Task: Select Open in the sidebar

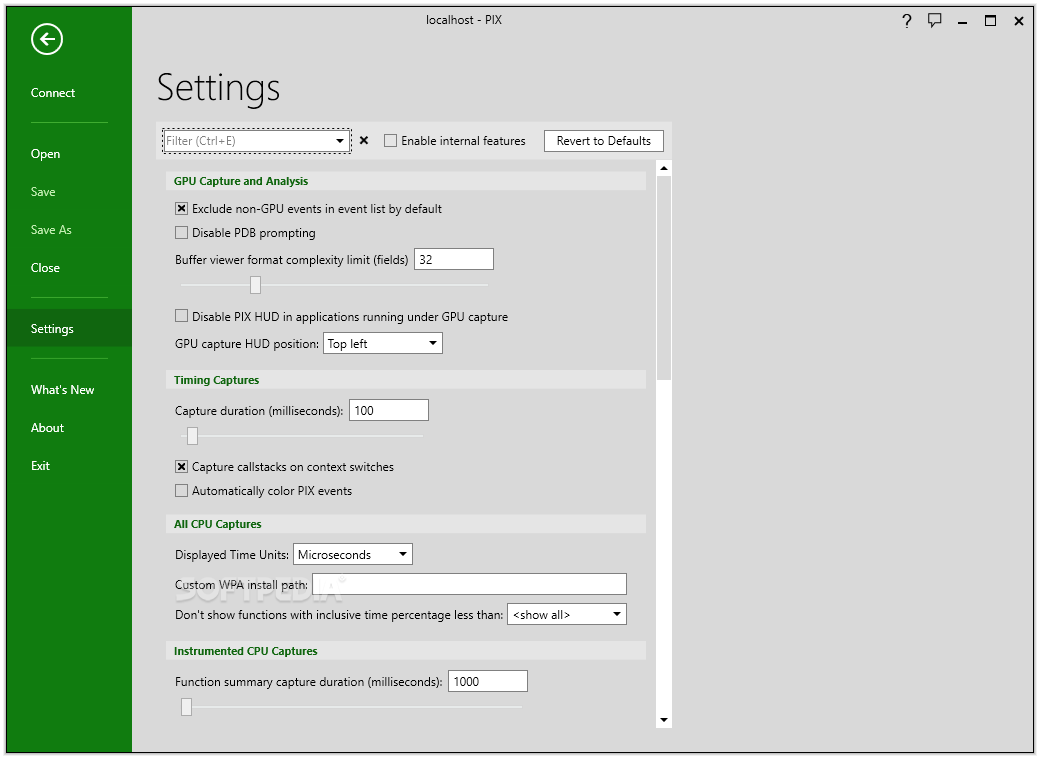Action: pos(45,154)
